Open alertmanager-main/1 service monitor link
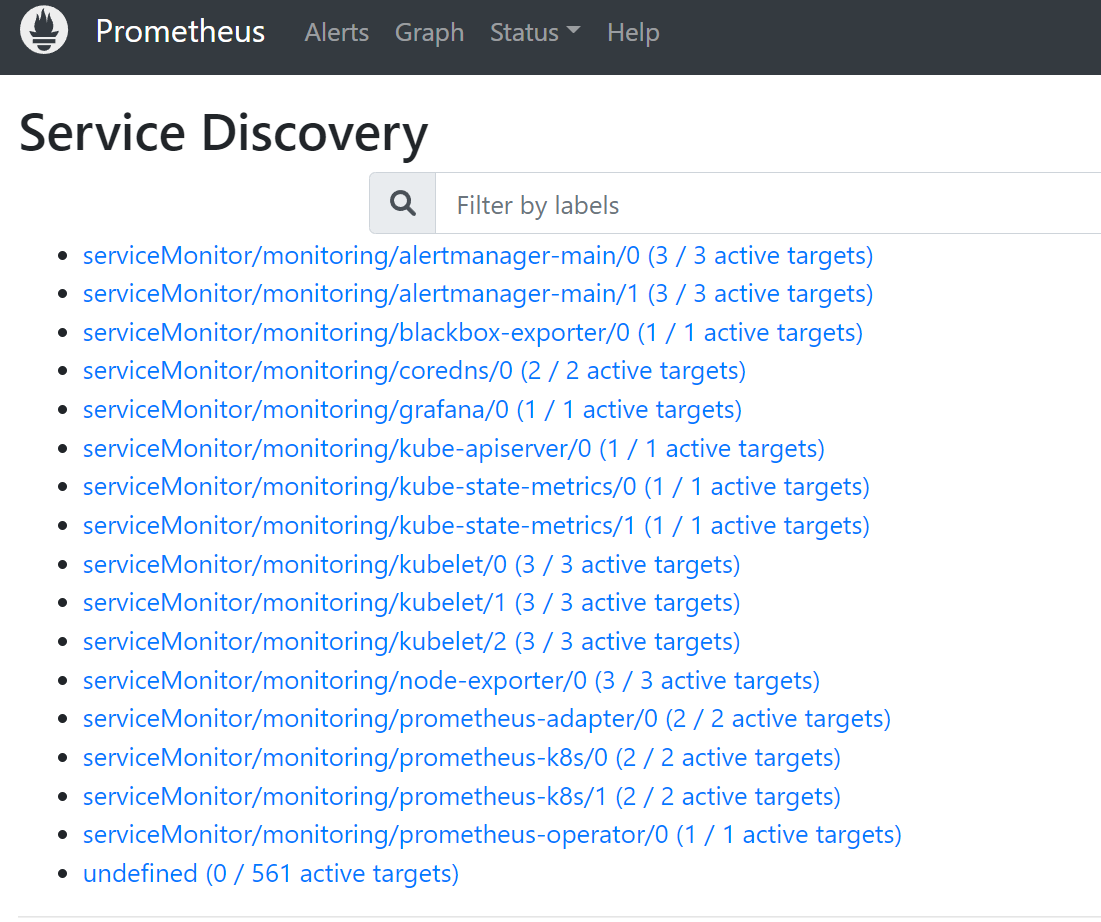The image size is (1101, 922). [477, 294]
